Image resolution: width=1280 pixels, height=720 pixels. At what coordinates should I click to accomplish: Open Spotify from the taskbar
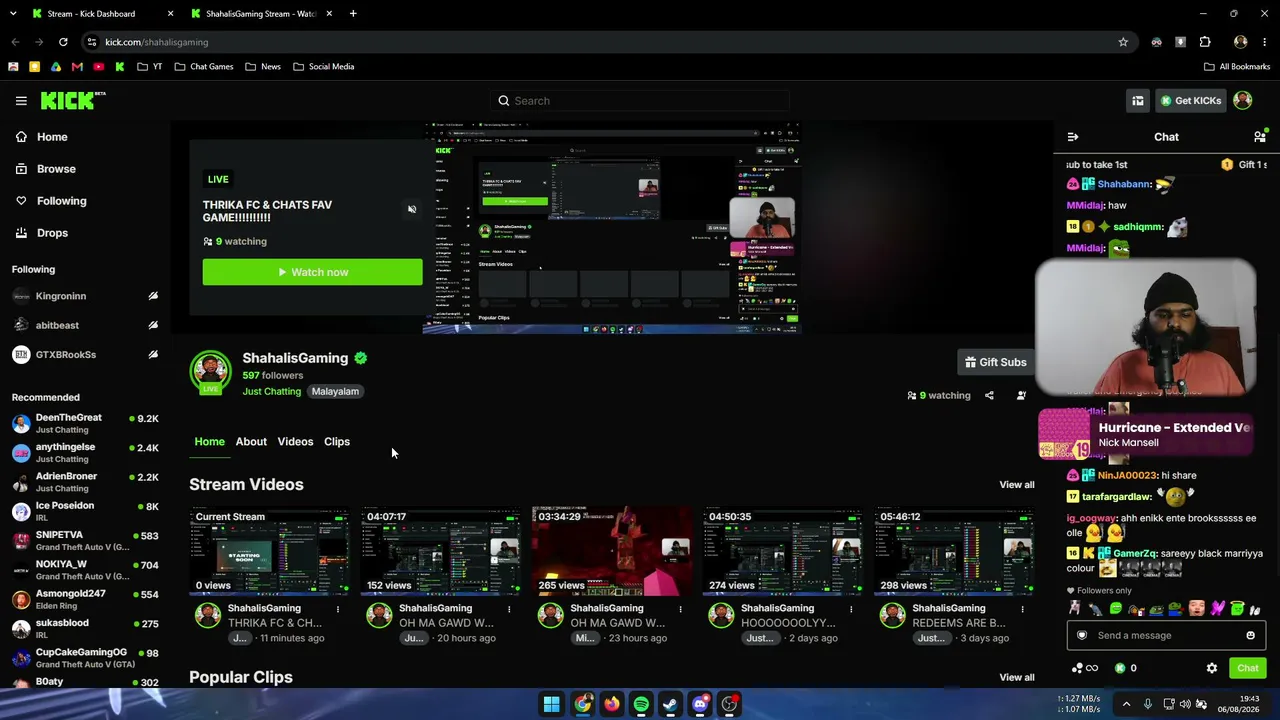[641, 704]
